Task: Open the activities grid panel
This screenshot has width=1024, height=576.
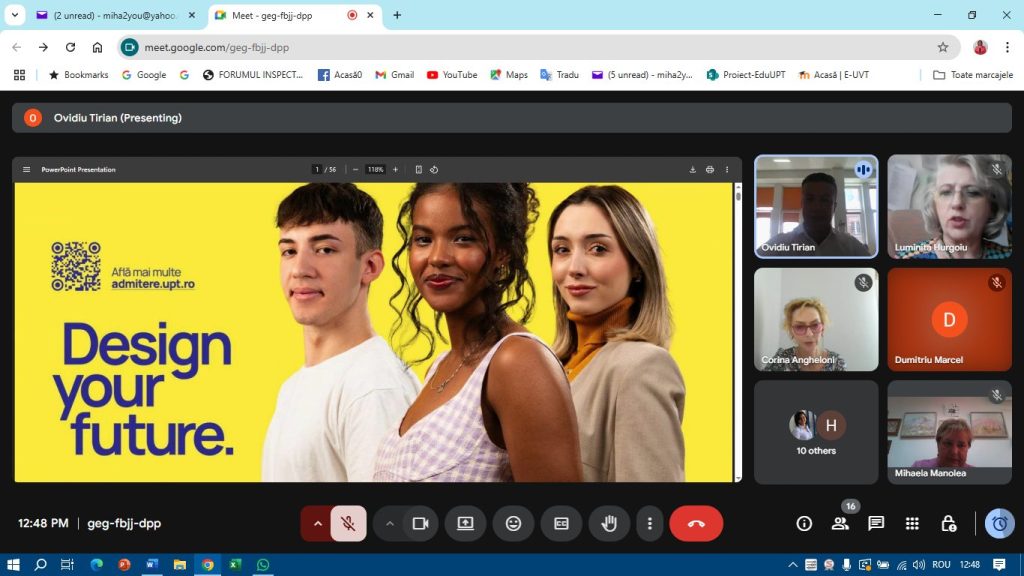Action: coord(912,523)
